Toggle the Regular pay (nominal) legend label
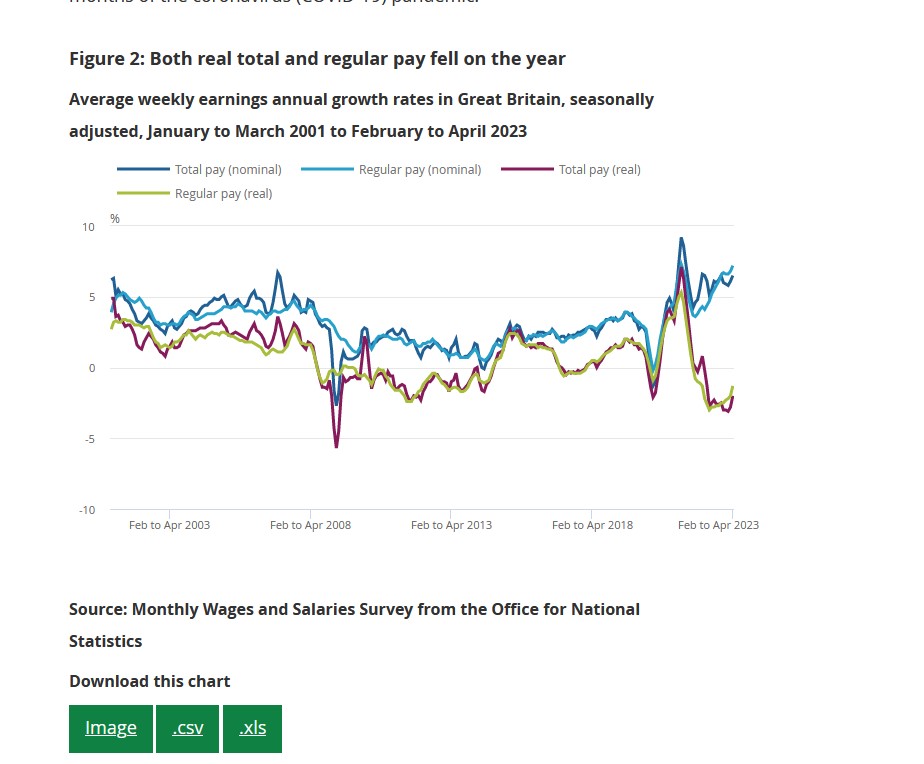924x764 pixels. (x=420, y=170)
